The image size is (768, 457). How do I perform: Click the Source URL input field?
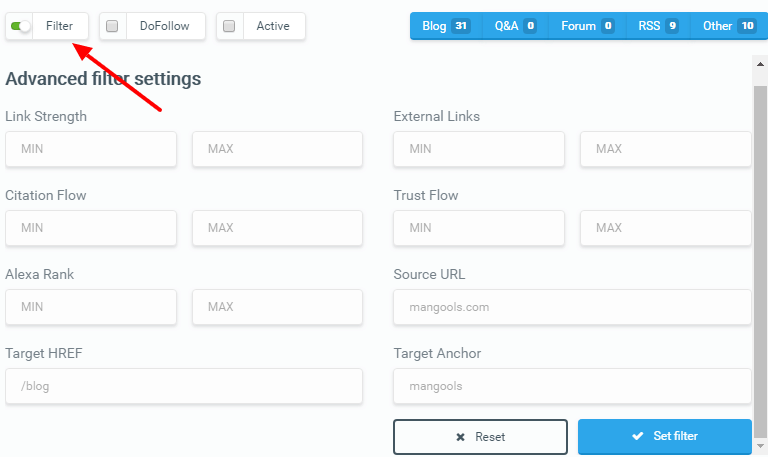(x=572, y=307)
